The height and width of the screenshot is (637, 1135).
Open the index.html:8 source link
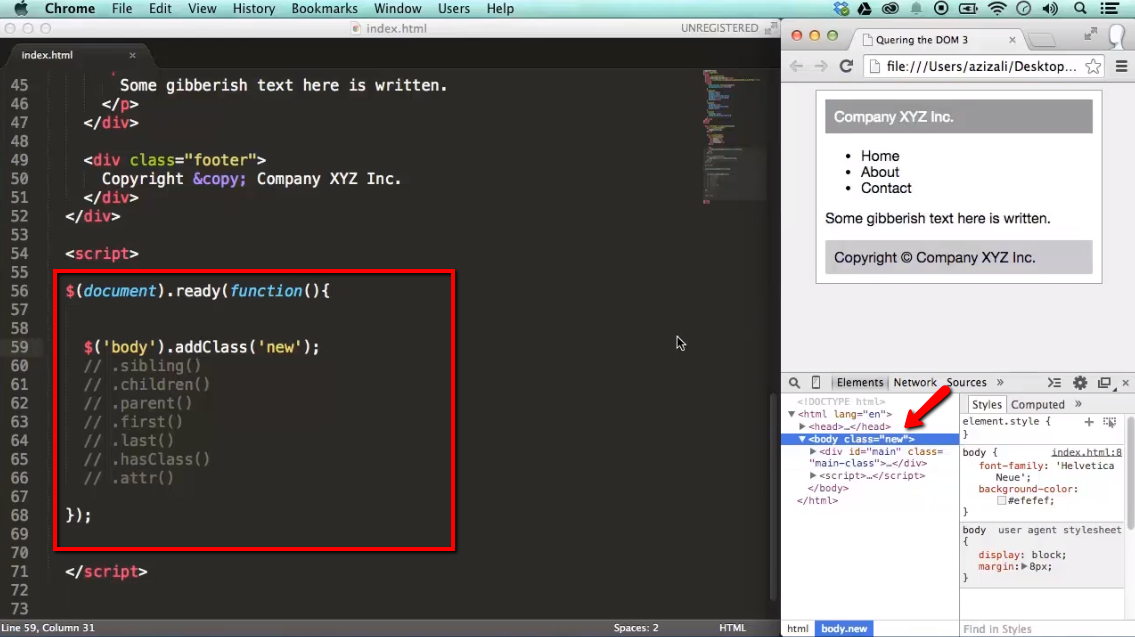point(1087,452)
